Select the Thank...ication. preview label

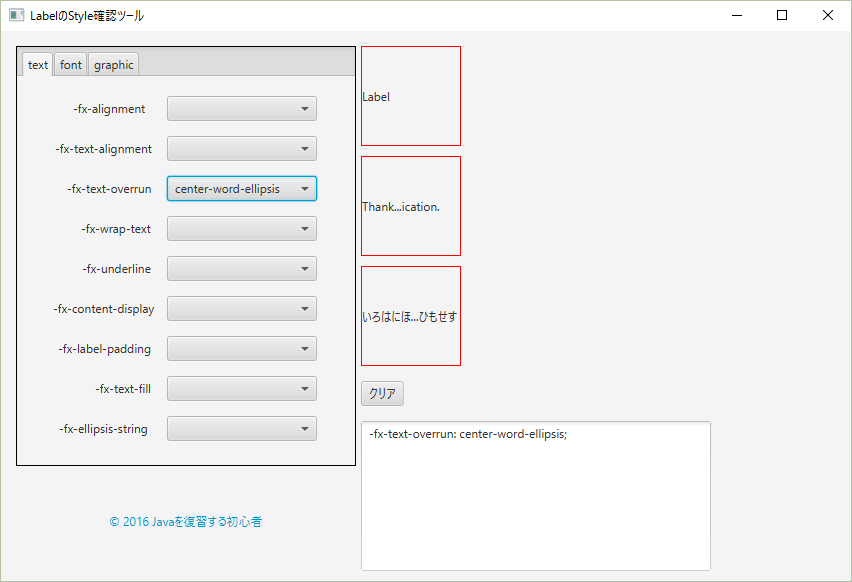410,206
